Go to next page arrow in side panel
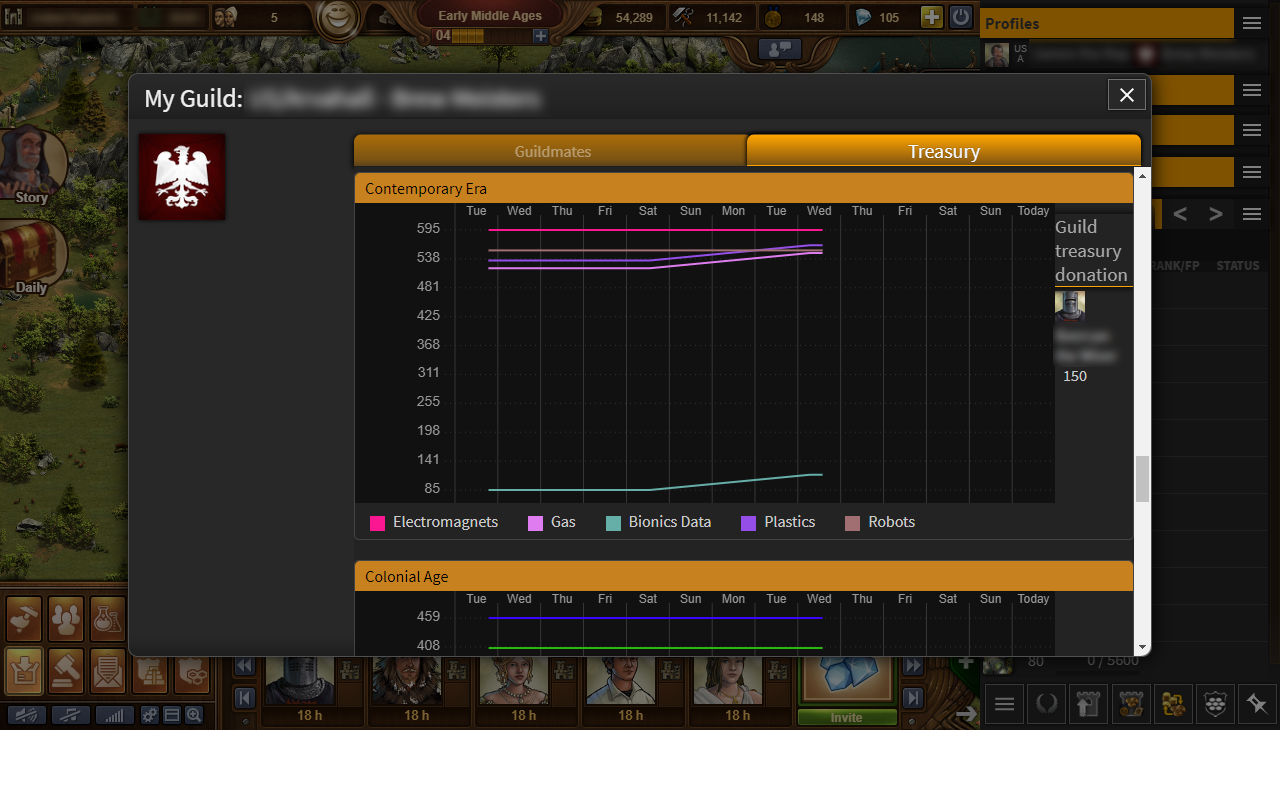The height and width of the screenshot is (800, 1280). 1216,213
